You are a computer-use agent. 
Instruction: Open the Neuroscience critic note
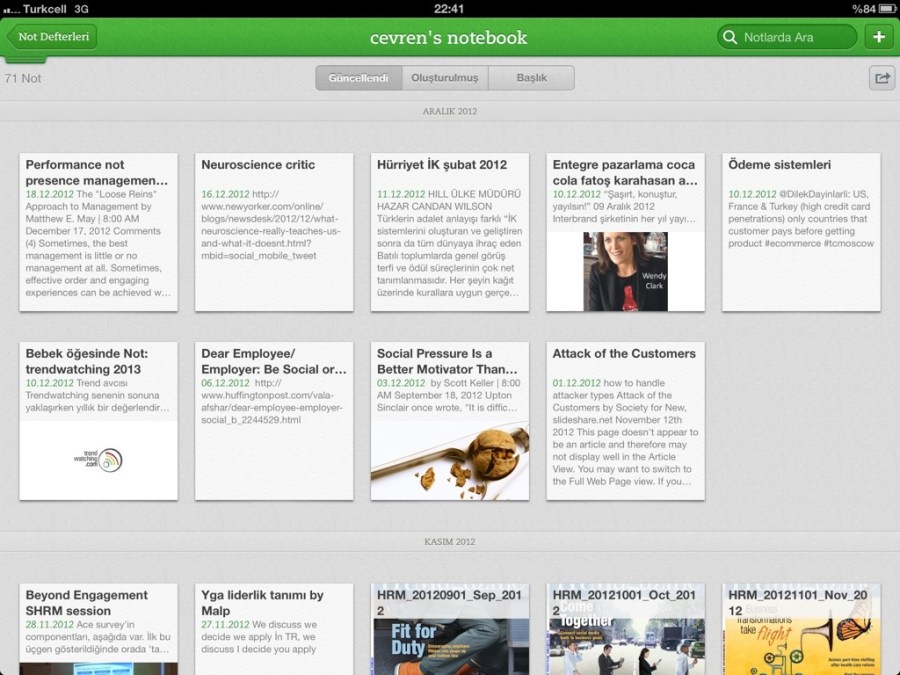click(x=274, y=232)
